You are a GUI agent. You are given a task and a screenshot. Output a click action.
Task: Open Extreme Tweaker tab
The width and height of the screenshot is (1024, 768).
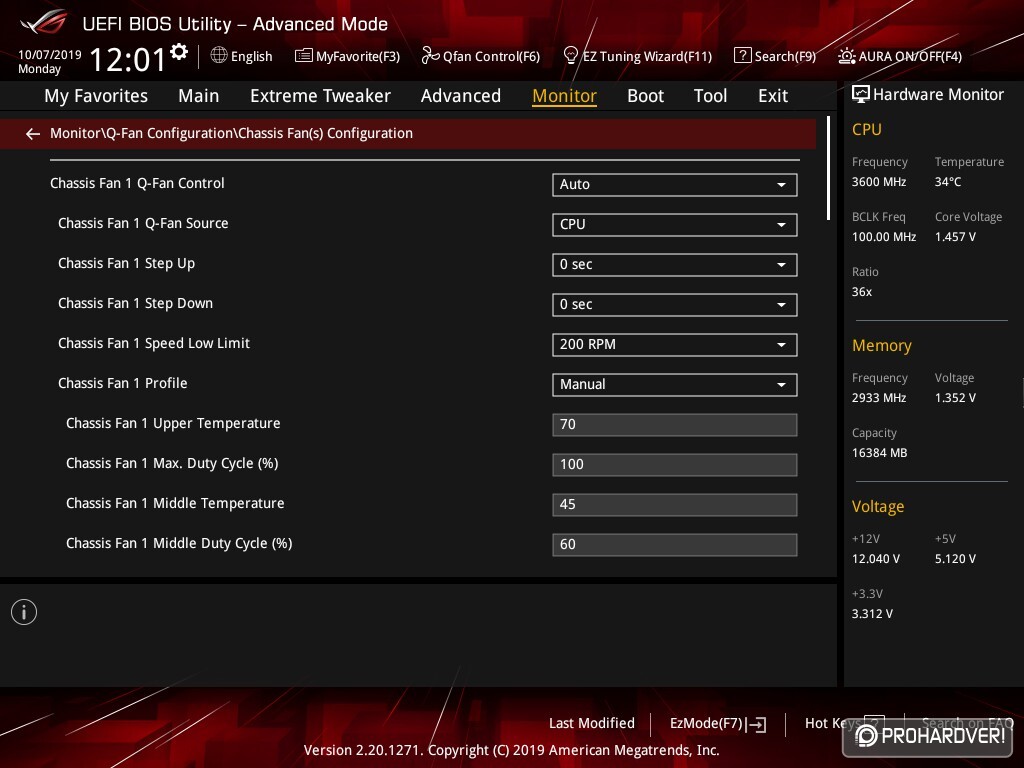320,96
